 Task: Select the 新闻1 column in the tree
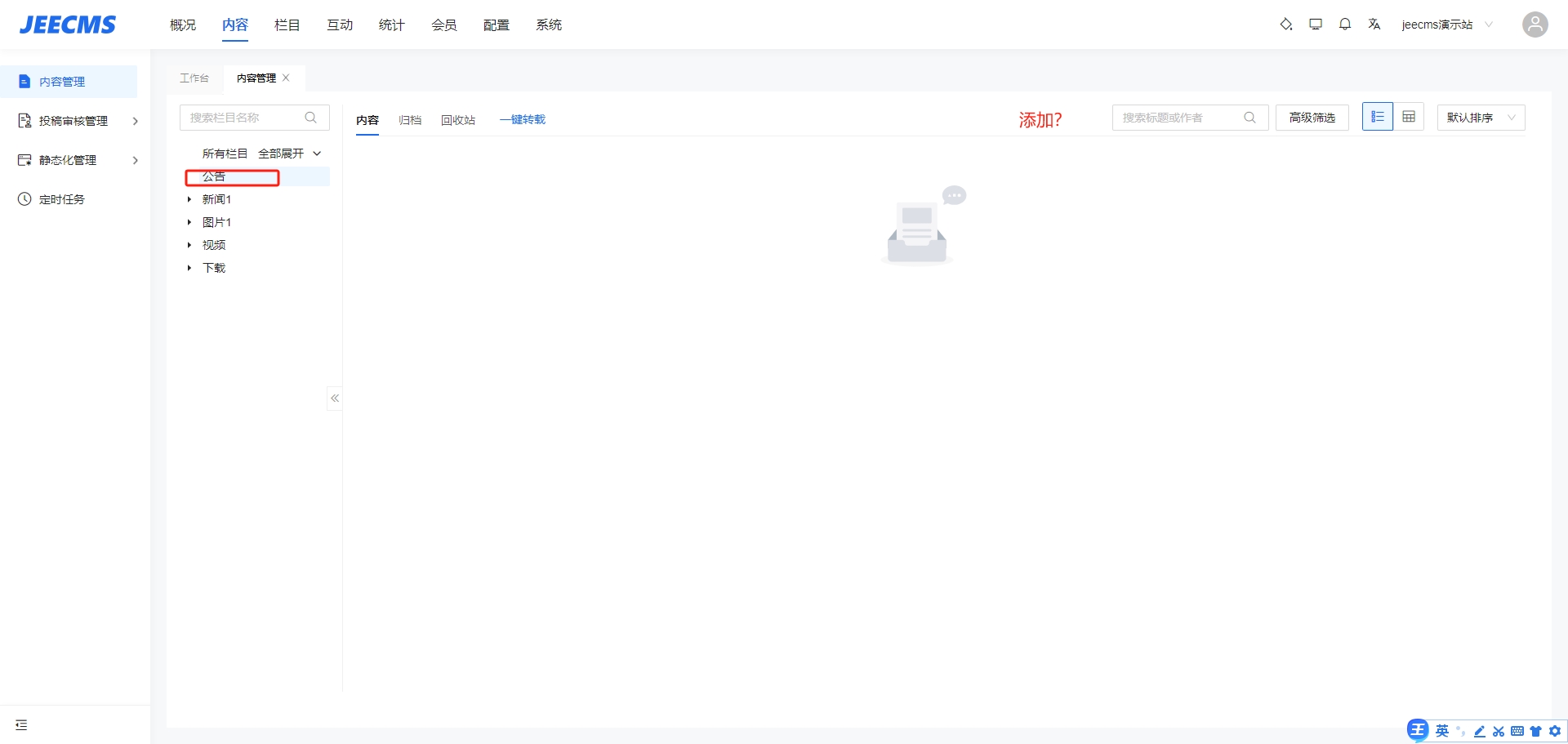(216, 199)
